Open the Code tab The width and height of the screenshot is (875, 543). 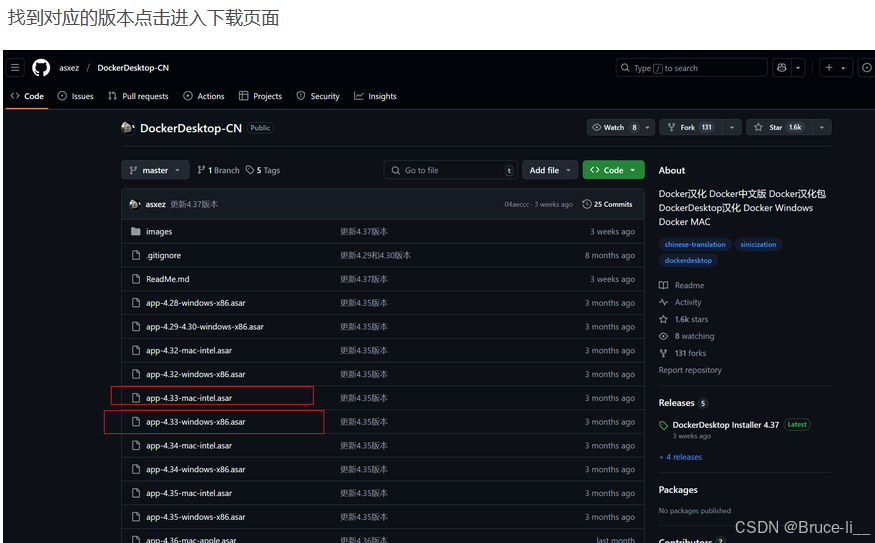27,96
